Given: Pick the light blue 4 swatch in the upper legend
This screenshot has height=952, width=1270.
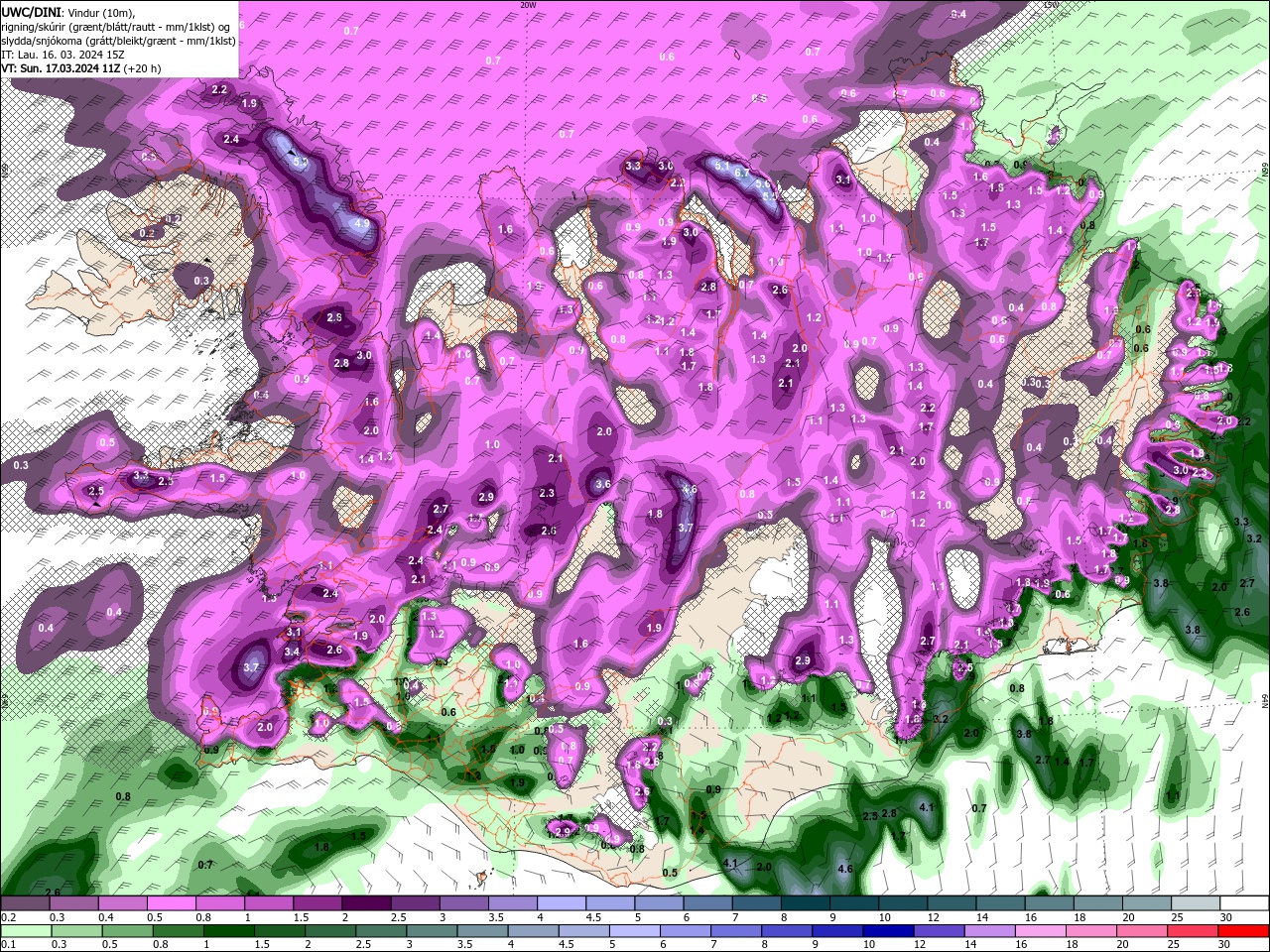Looking at the screenshot, I should (x=561, y=903).
